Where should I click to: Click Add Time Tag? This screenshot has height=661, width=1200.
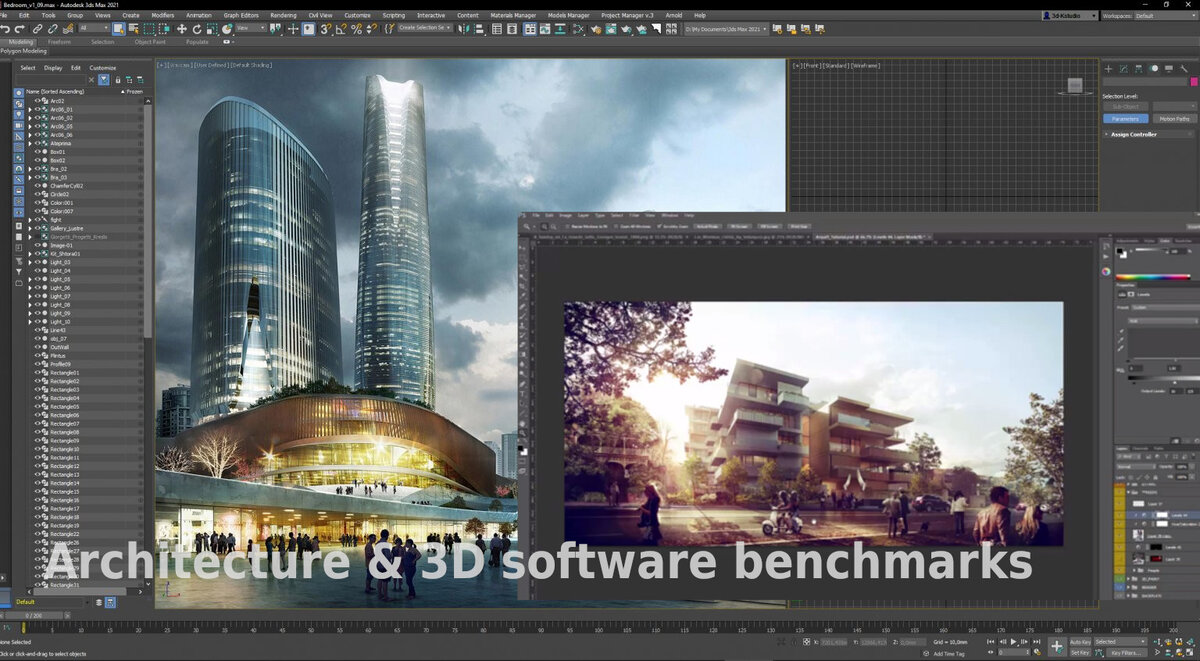(949, 653)
